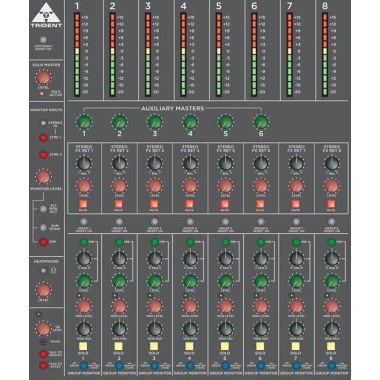Turn the Headphone level red knob
This screenshot has height=380, width=380.
click(x=43, y=290)
